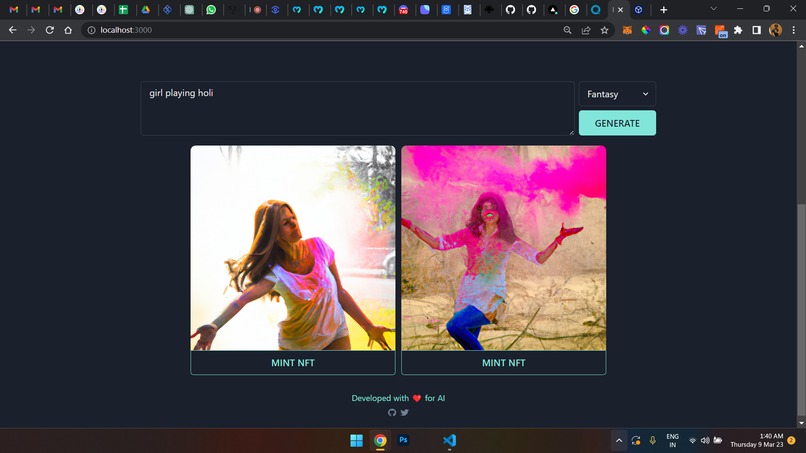Image resolution: width=806 pixels, height=453 pixels.
Task: Open the Extensions puzzle menu
Action: (x=738, y=30)
